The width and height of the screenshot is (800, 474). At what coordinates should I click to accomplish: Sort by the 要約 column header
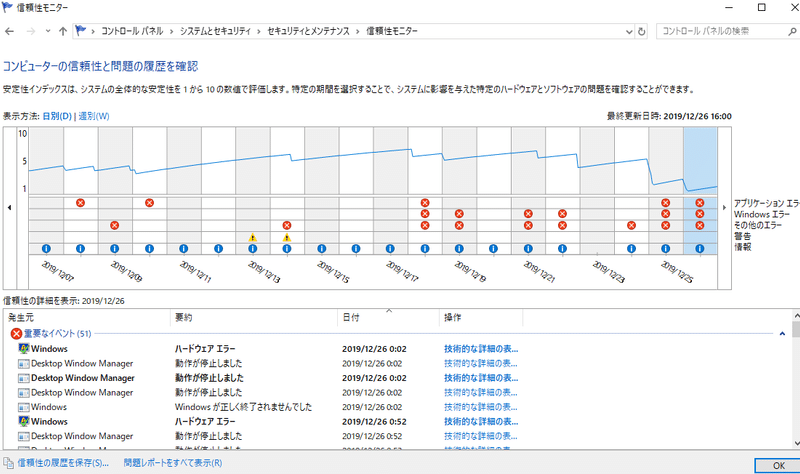click(254, 317)
